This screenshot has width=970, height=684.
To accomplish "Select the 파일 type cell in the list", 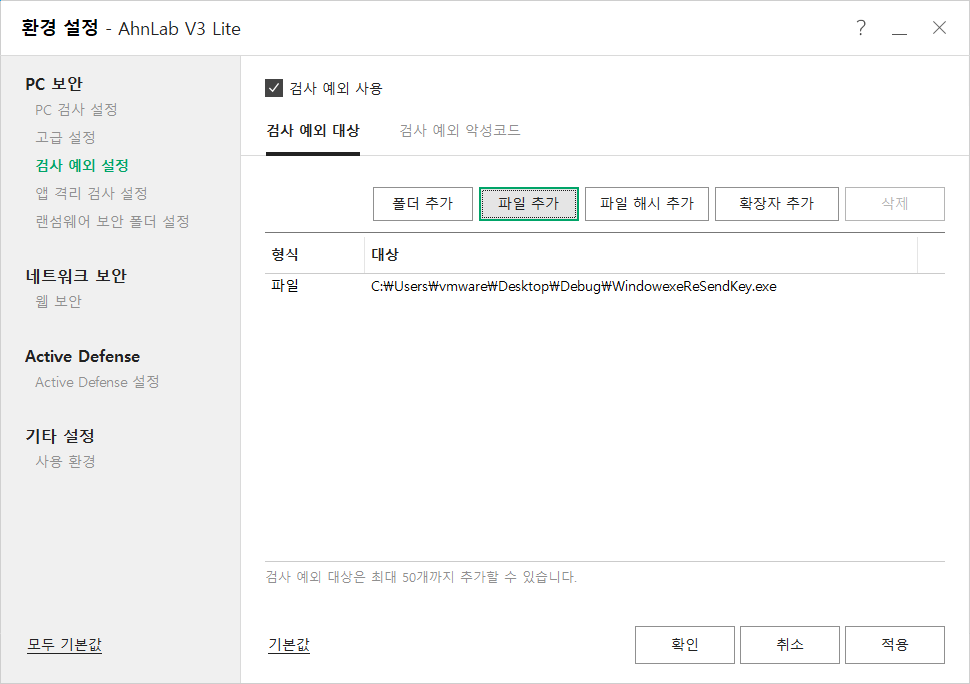I will (285, 286).
